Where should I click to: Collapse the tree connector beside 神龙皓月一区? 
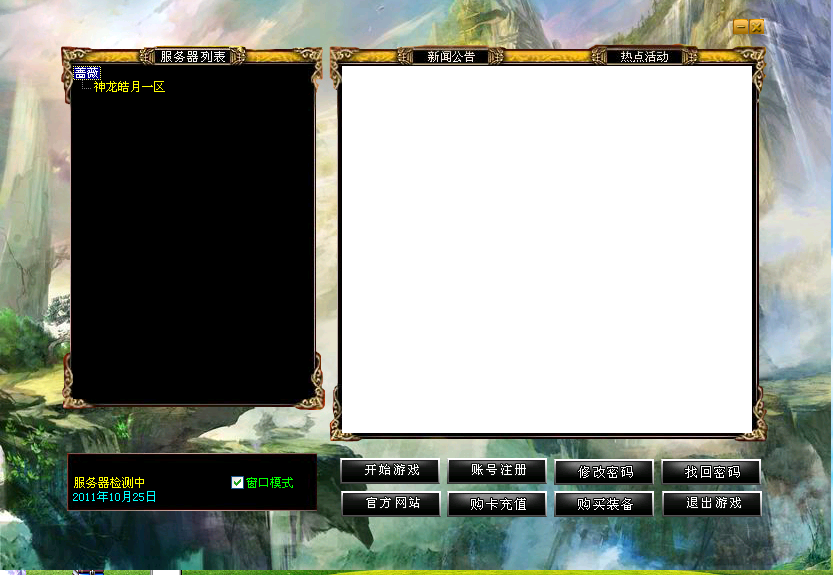tap(85, 88)
